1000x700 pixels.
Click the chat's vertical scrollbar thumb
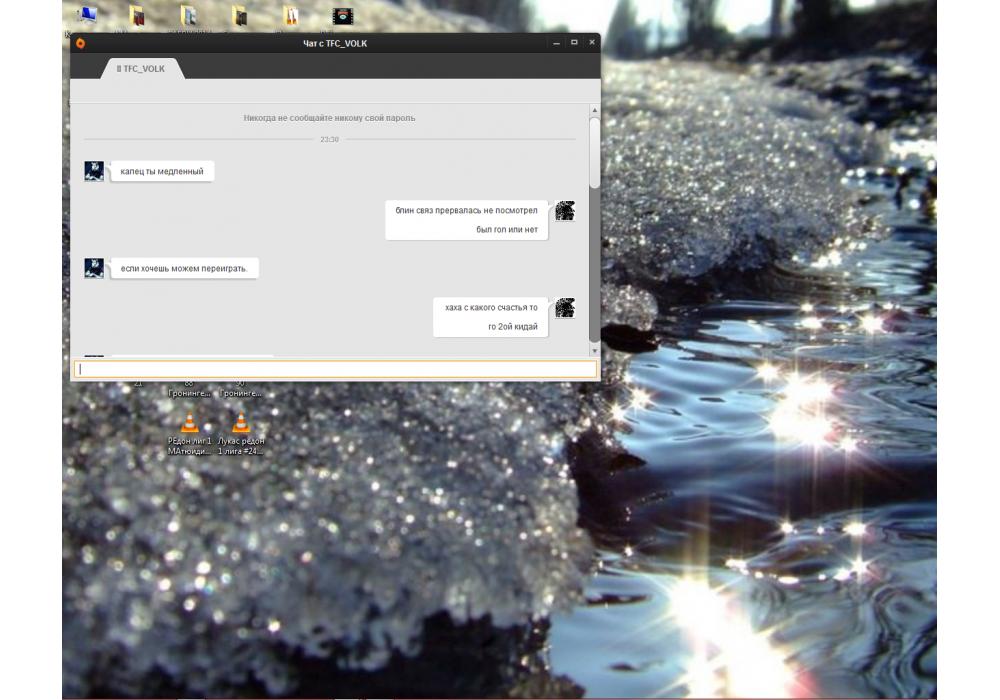coord(595,152)
